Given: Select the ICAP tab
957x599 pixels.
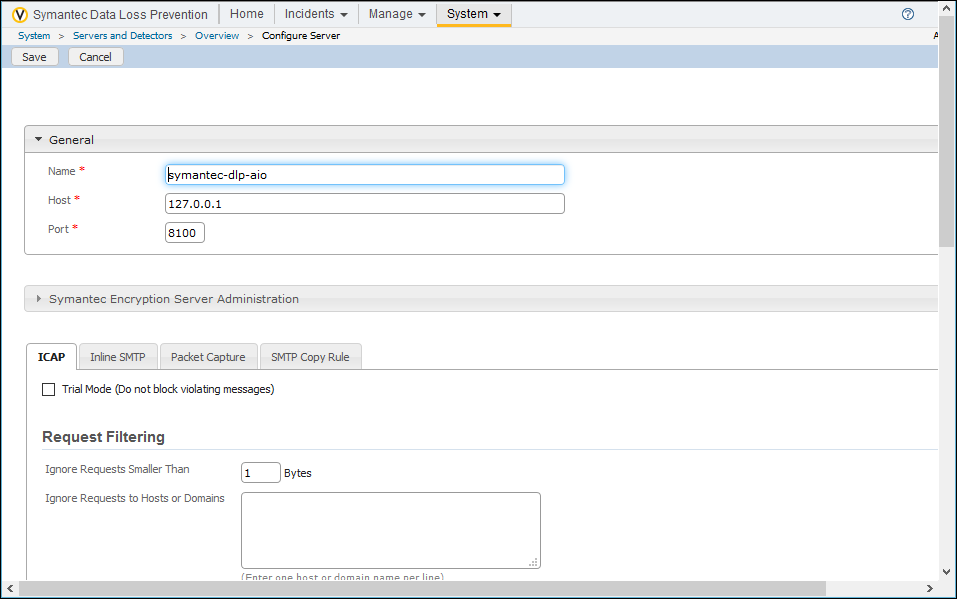Looking at the screenshot, I should tap(51, 357).
